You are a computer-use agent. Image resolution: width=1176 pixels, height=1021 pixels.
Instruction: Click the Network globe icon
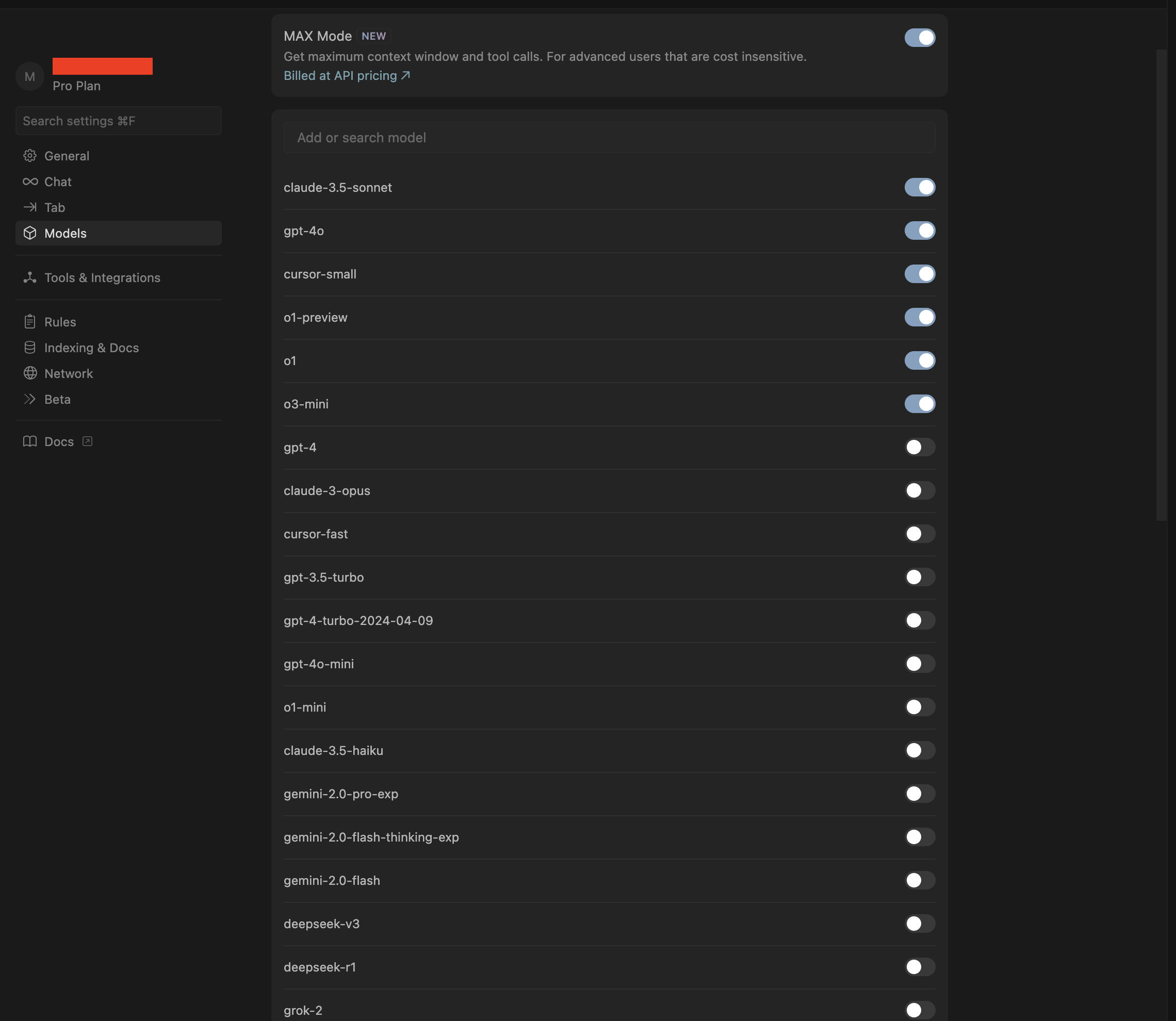29,373
